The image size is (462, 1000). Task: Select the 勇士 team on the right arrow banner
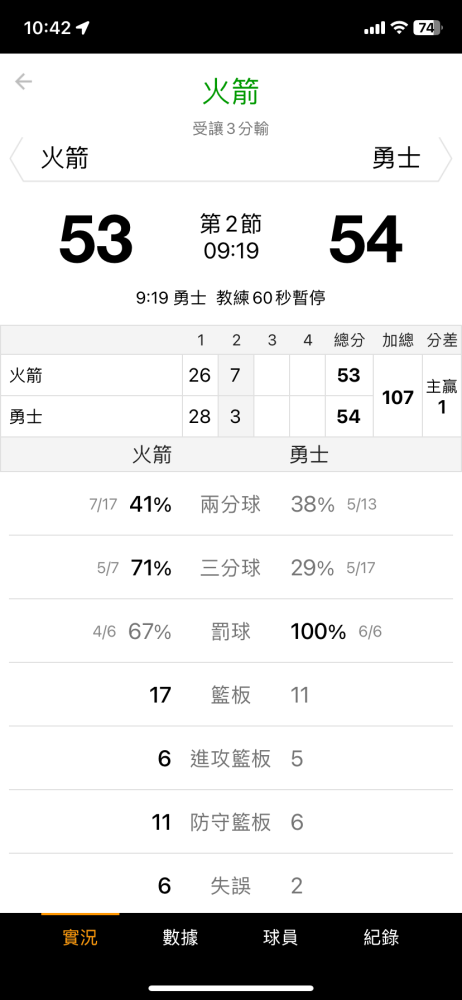(396, 158)
